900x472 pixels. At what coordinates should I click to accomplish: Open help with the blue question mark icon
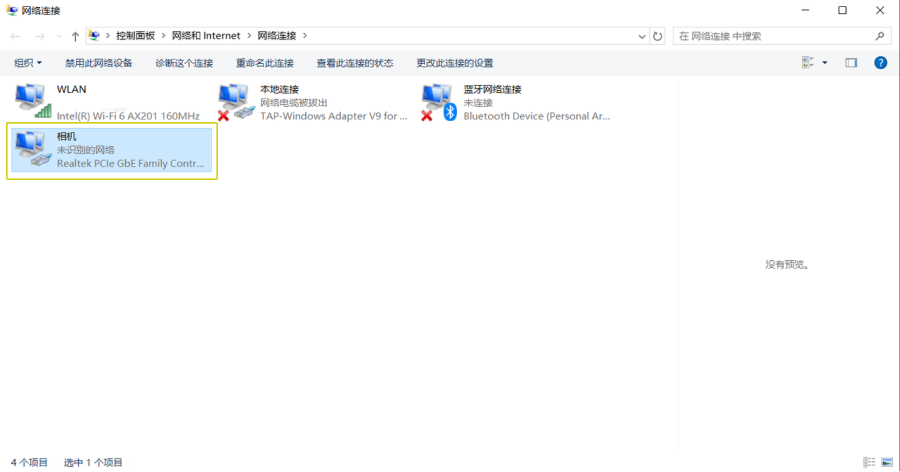click(880, 63)
